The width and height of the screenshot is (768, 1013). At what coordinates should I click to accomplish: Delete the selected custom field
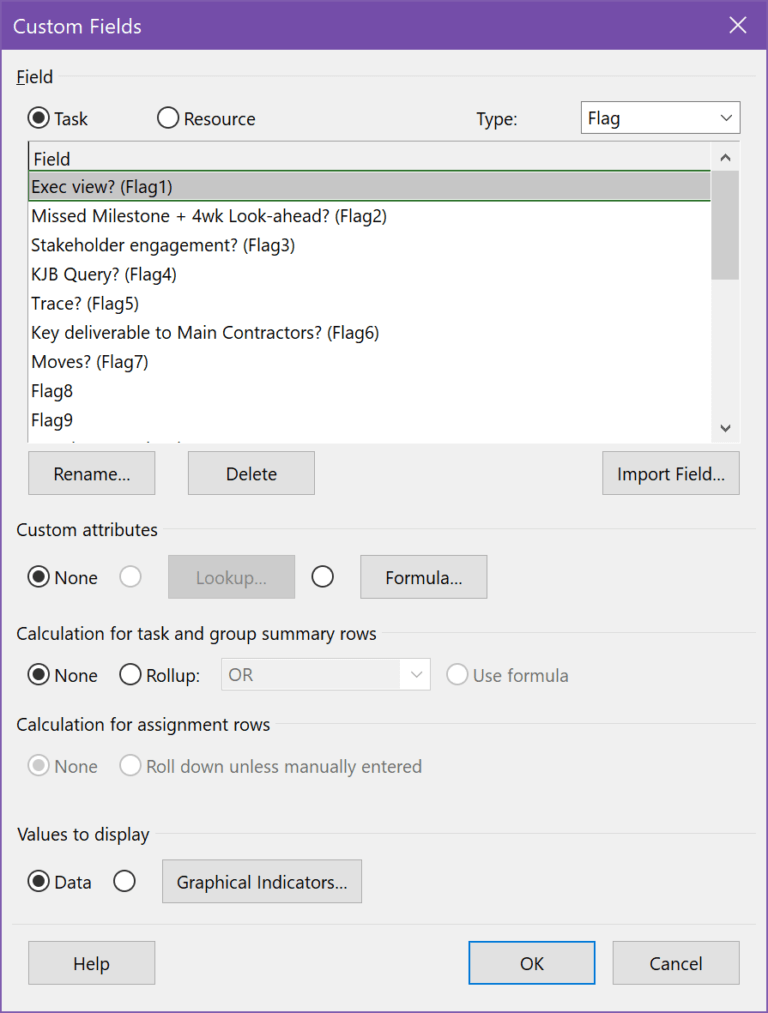point(250,473)
